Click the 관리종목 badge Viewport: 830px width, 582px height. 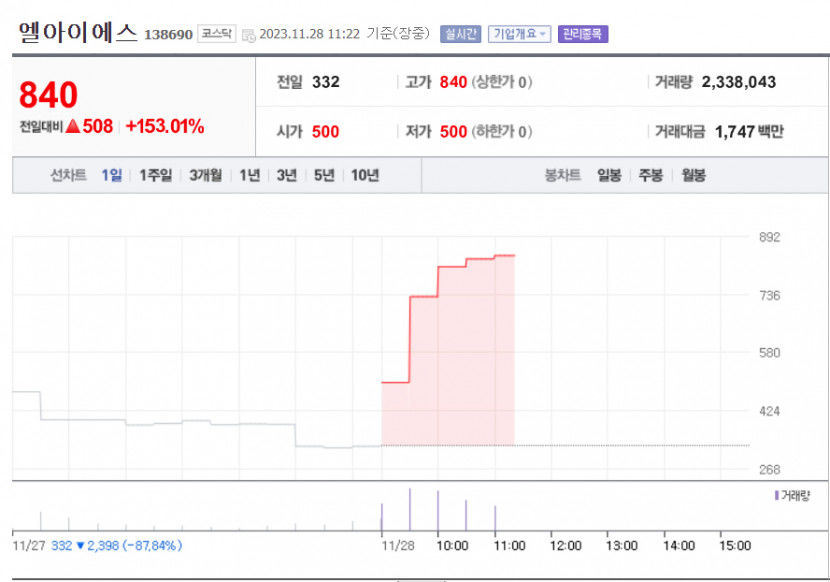(582, 34)
